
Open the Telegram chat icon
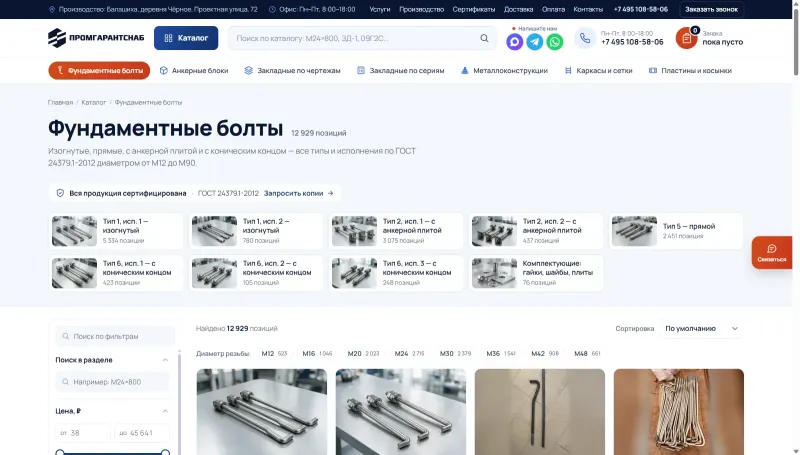[x=535, y=41]
